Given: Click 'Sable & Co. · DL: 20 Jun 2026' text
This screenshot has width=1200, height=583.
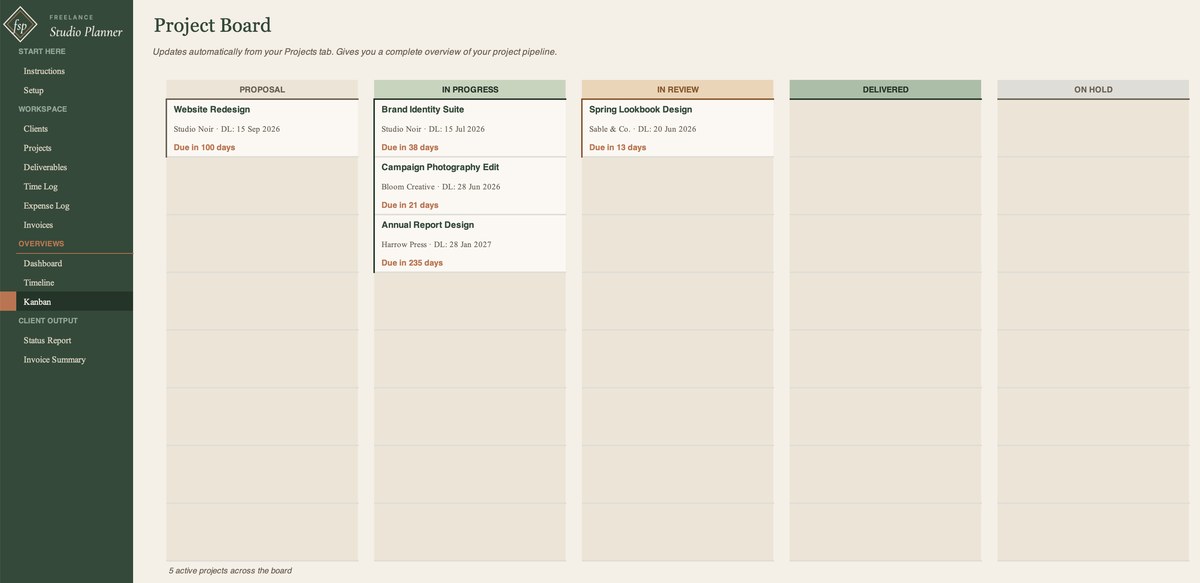Looking at the screenshot, I should point(643,129).
